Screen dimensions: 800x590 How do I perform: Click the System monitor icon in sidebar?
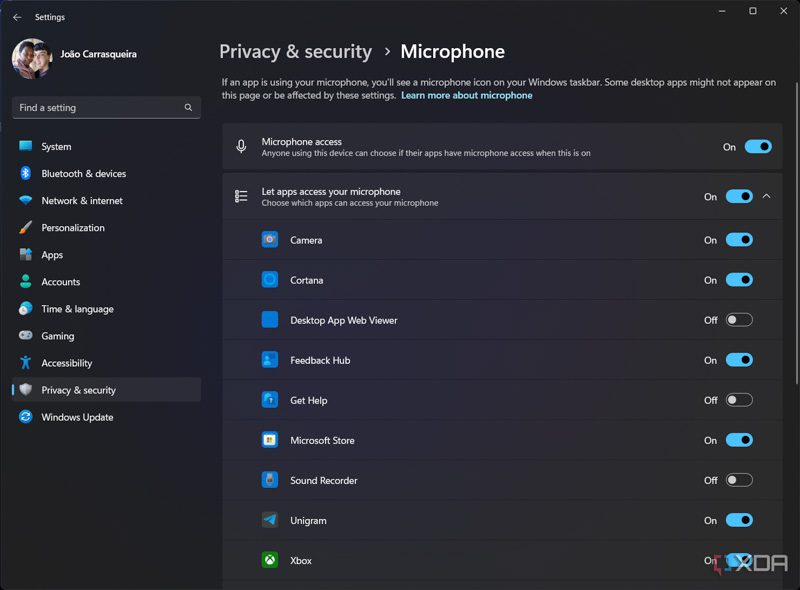point(26,146)
